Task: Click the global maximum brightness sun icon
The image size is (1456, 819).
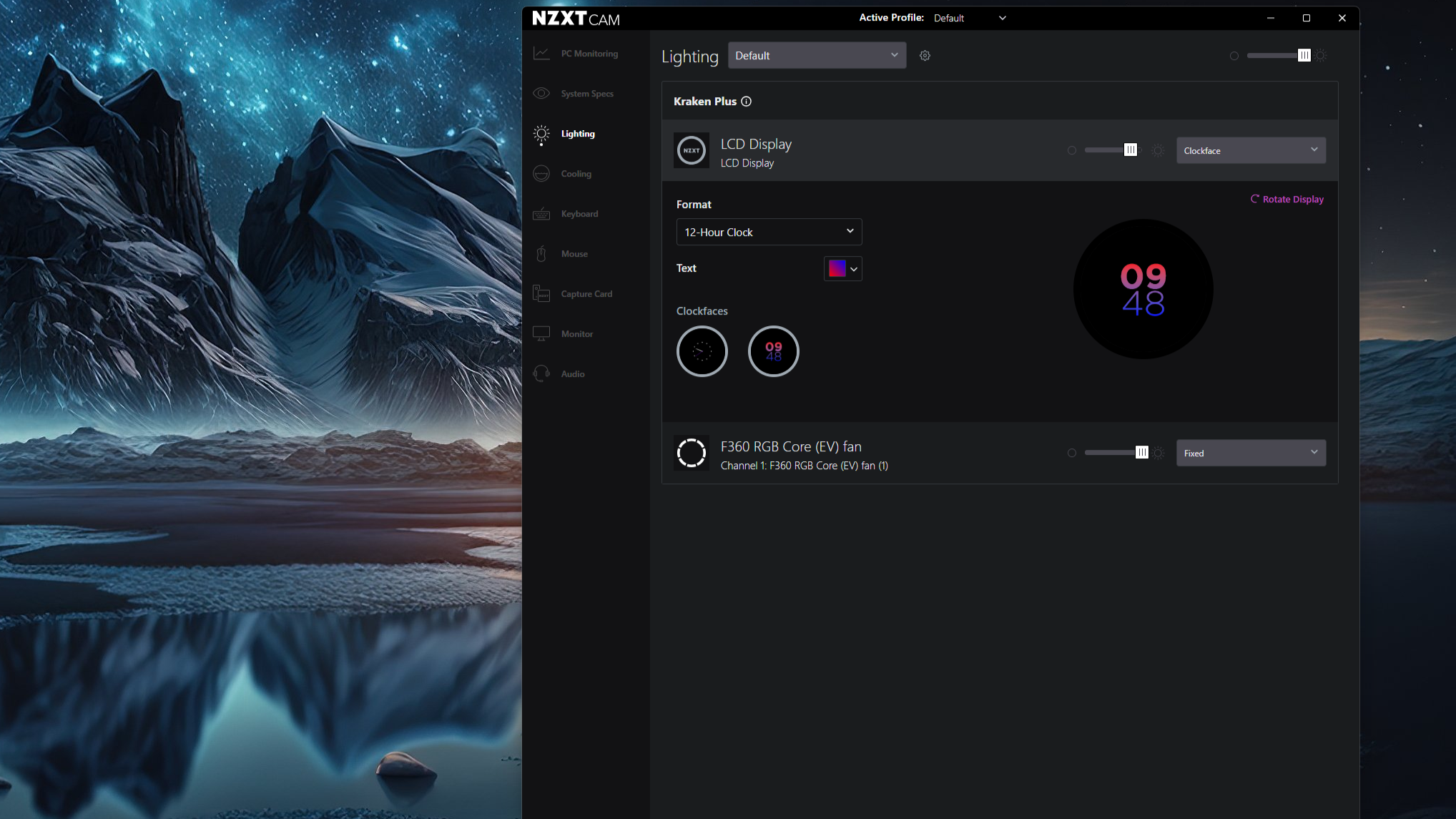Action: pyautogui.click(x=1321, y=55)
